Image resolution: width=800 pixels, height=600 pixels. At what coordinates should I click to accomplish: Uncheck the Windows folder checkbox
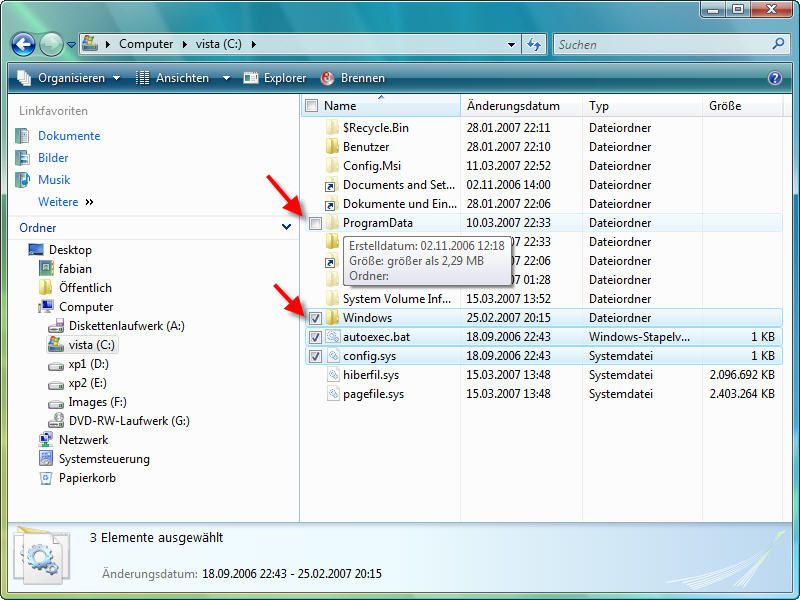tap(315, 318)
